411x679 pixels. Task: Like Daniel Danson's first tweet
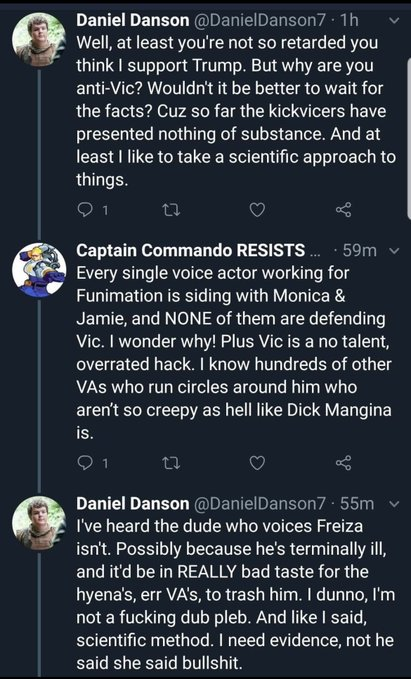(257, 210)
